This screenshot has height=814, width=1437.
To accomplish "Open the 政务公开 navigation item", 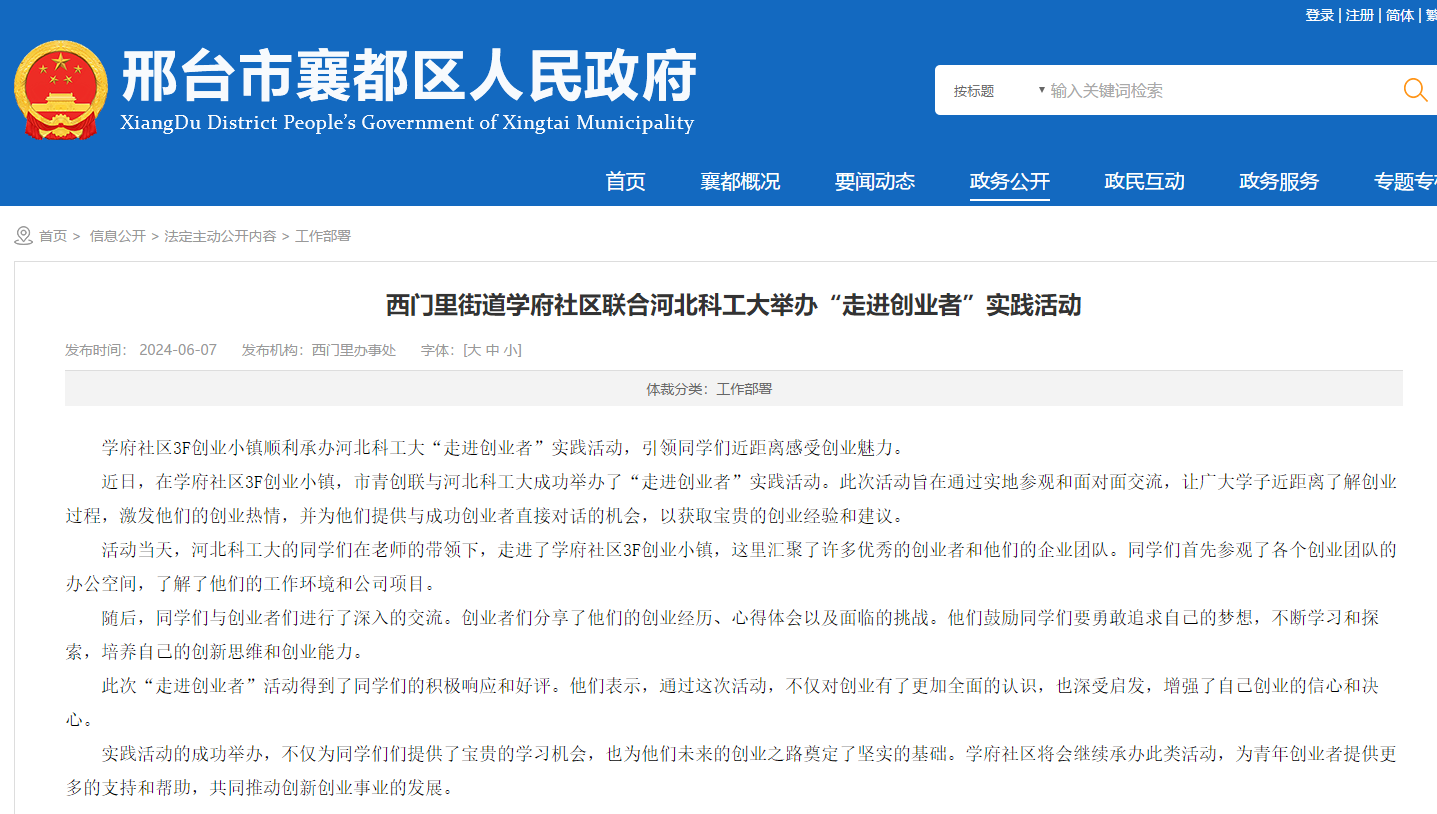I will [1009, 182].
